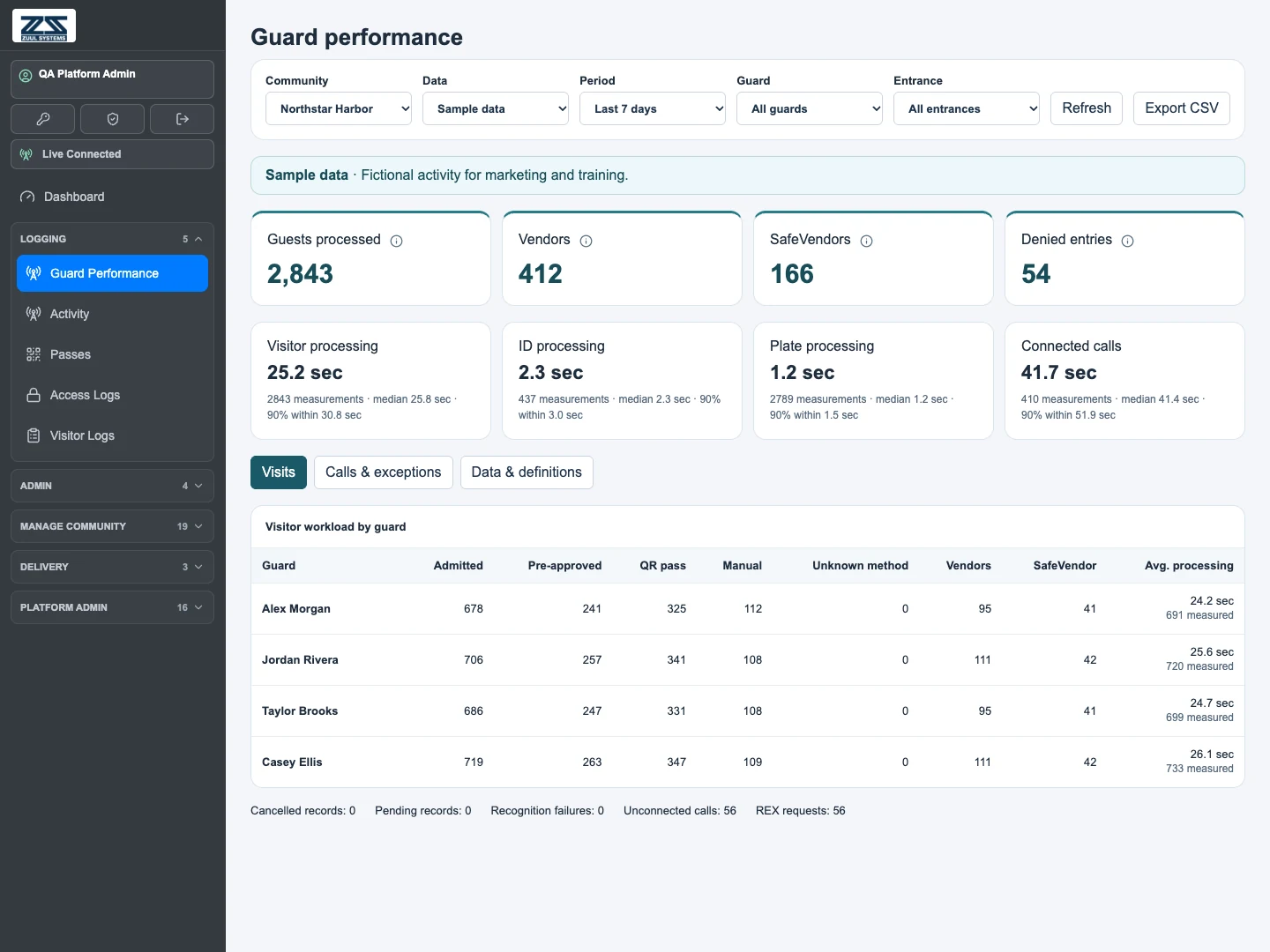Open the Guard filter dropdown

click(x=810, y=108)
